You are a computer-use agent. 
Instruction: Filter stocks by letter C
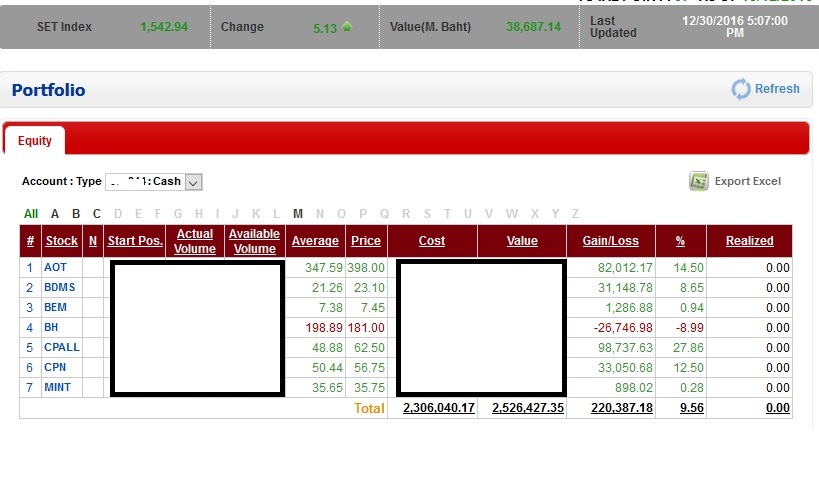97,214
